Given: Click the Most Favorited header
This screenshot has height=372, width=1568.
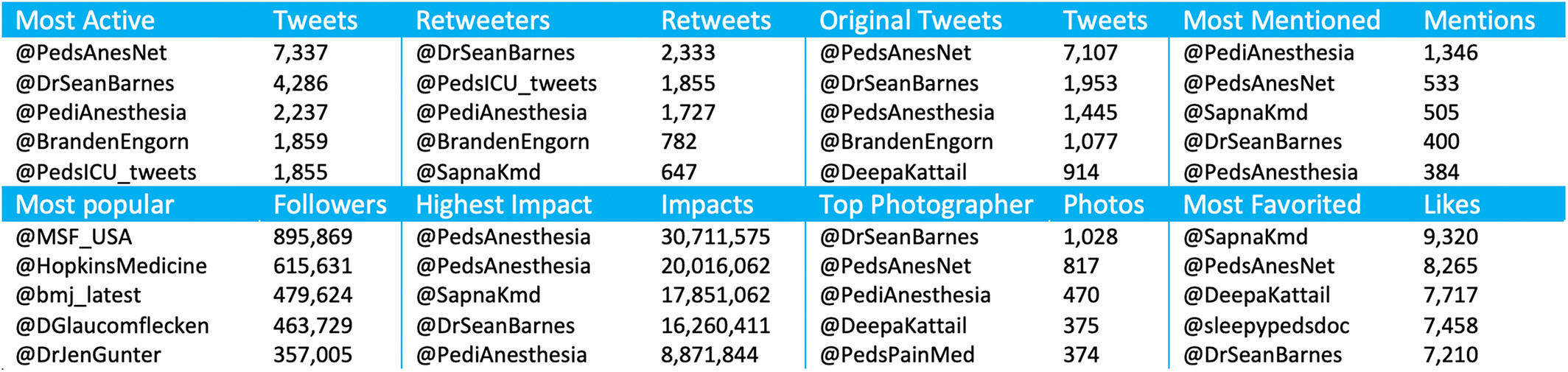Looking at the screenshot, I should [1272, 205].
